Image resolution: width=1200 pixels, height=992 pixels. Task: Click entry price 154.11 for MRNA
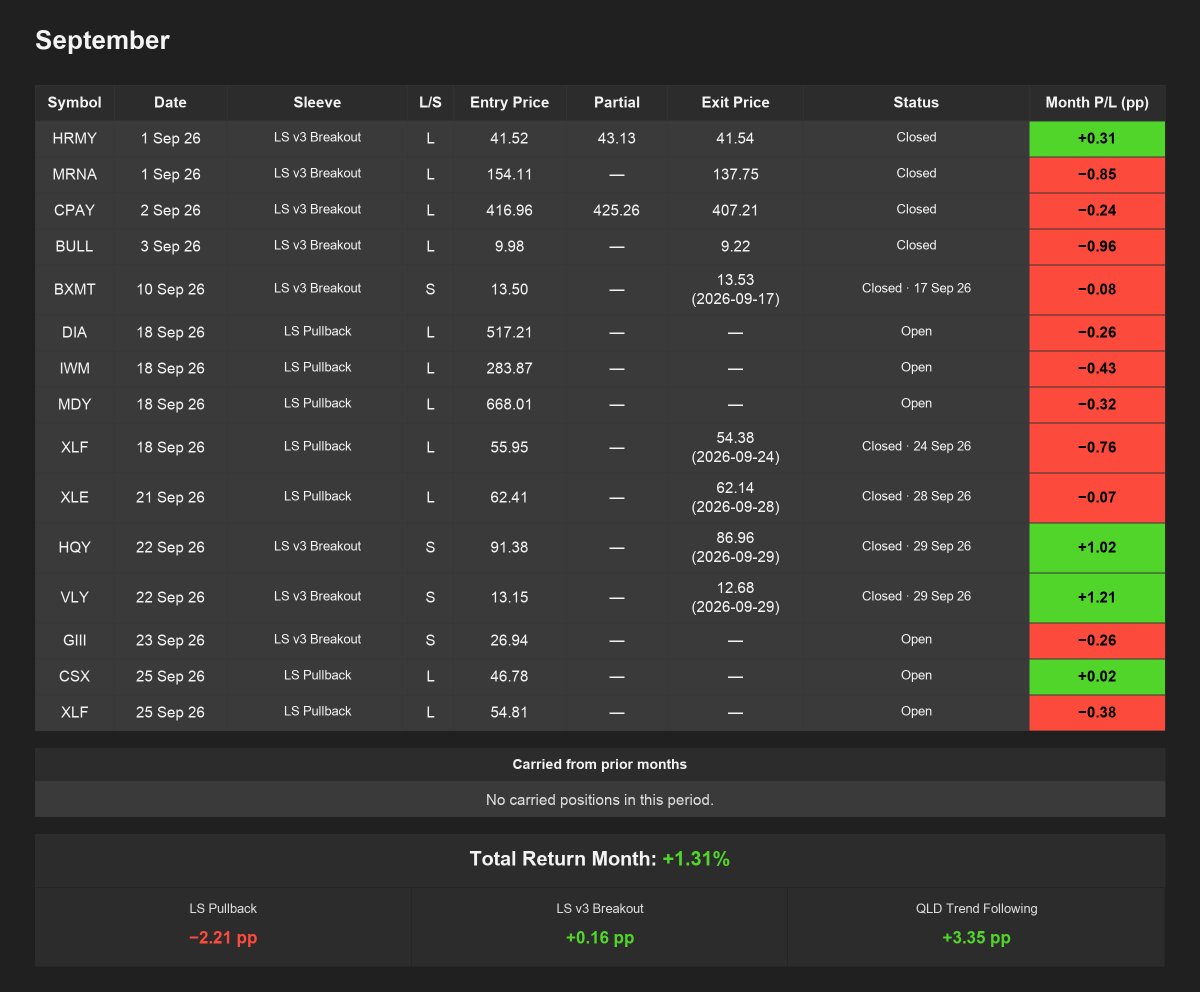(x=510, y=174)
